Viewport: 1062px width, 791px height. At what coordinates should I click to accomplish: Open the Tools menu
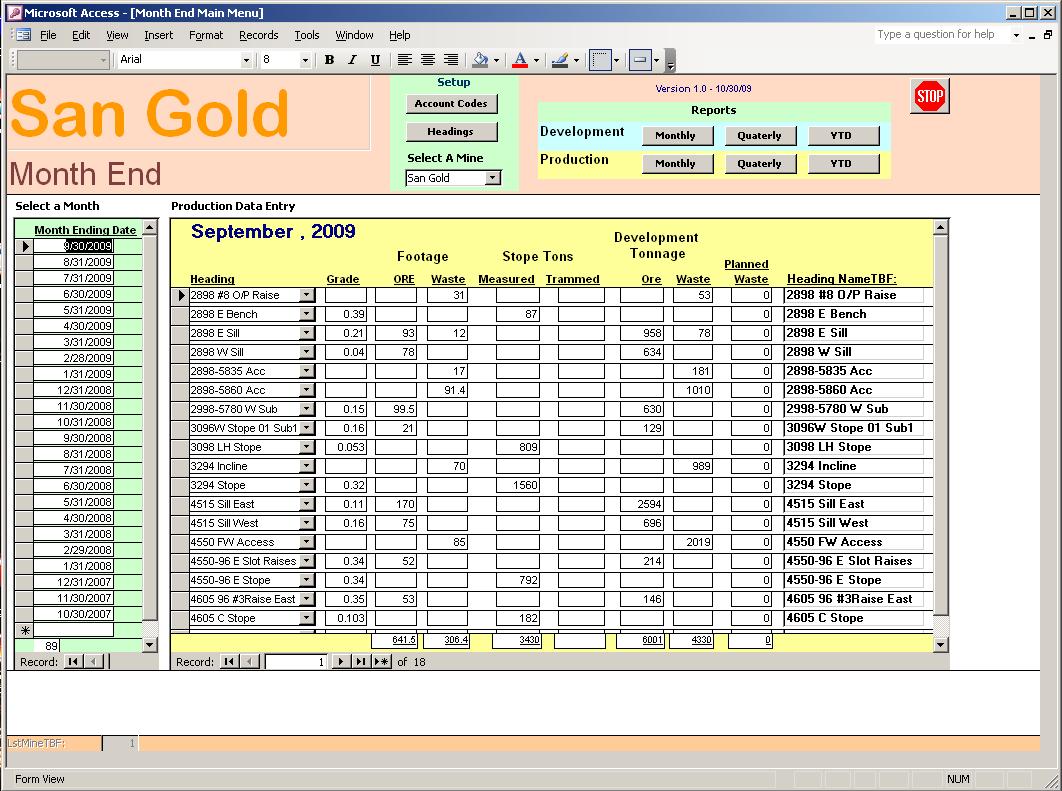tap(307, 34)
